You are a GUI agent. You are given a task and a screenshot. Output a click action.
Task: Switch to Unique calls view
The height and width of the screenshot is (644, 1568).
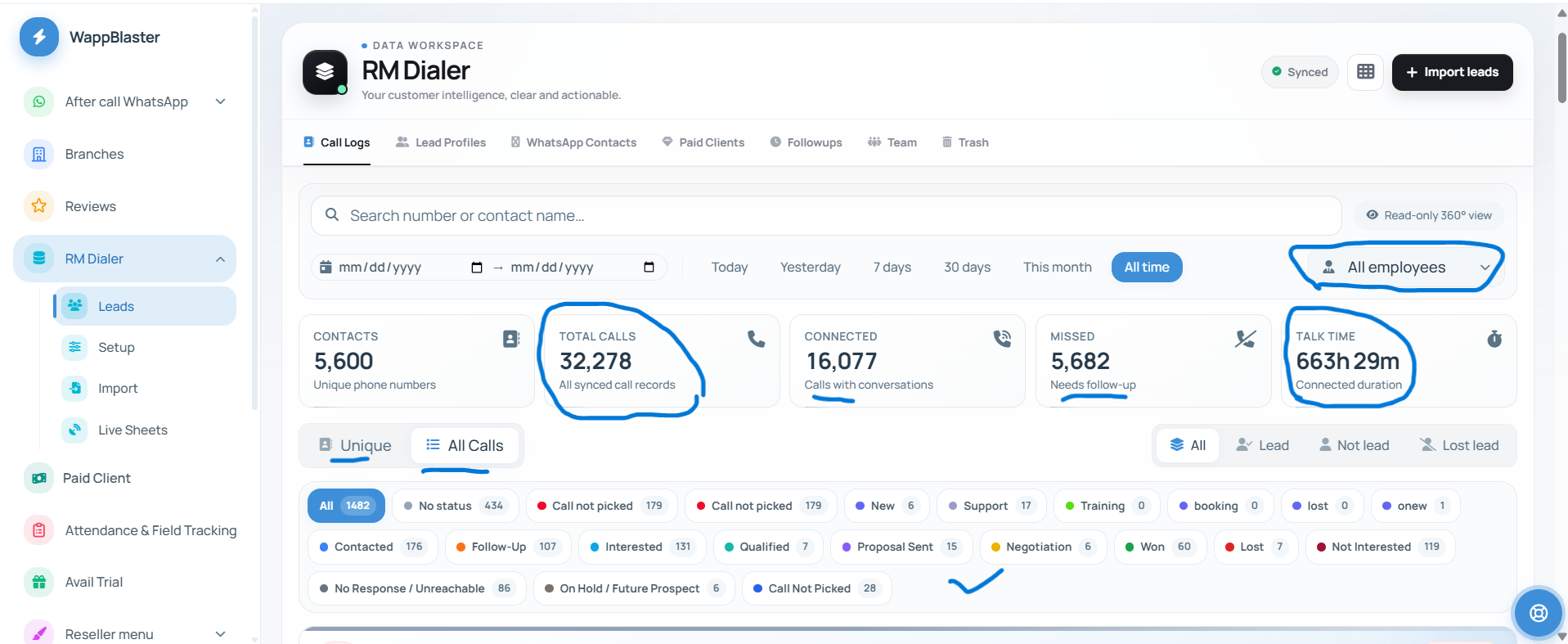click(355, 445)
